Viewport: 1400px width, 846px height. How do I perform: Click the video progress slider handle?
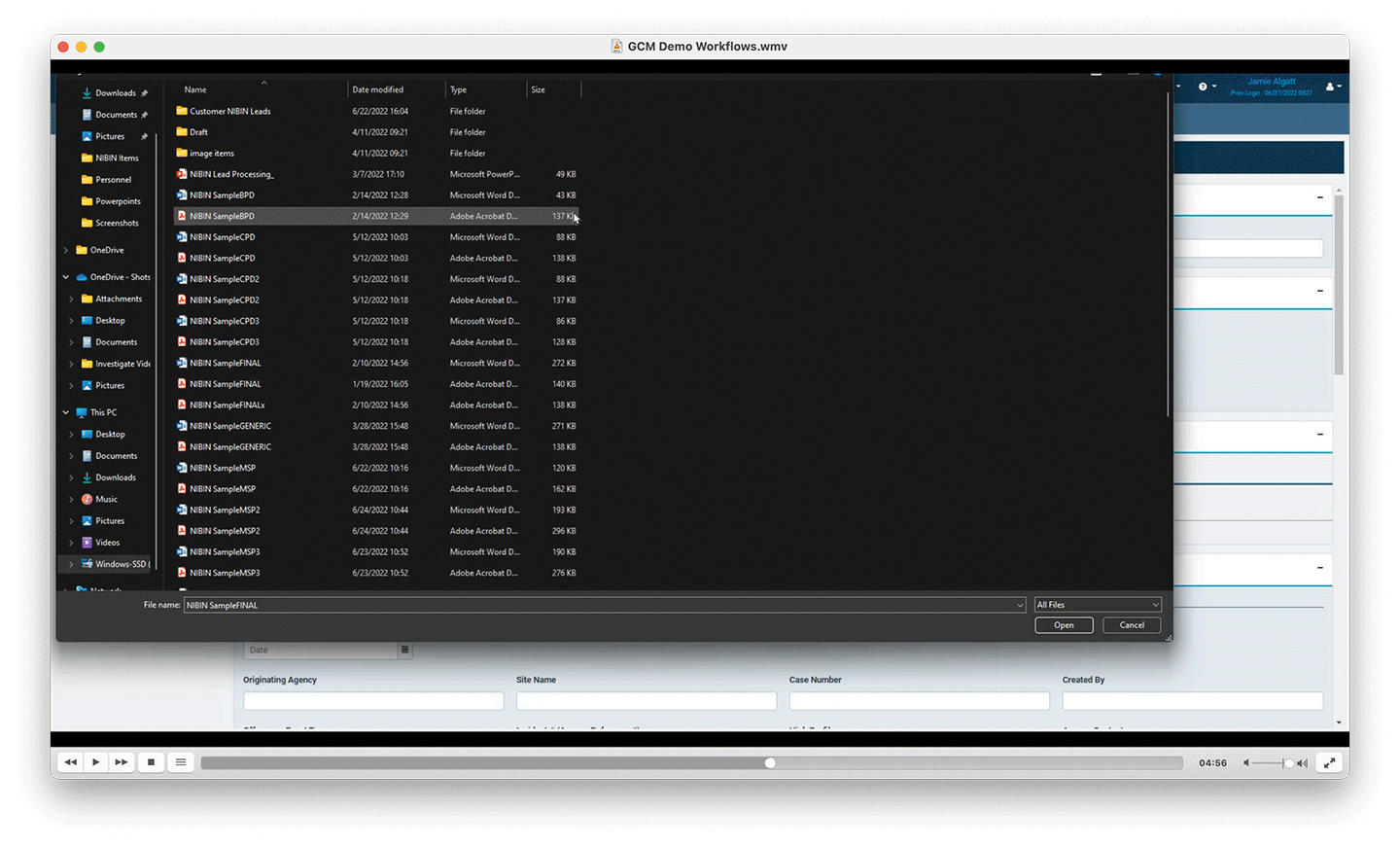tap(770, 763)
